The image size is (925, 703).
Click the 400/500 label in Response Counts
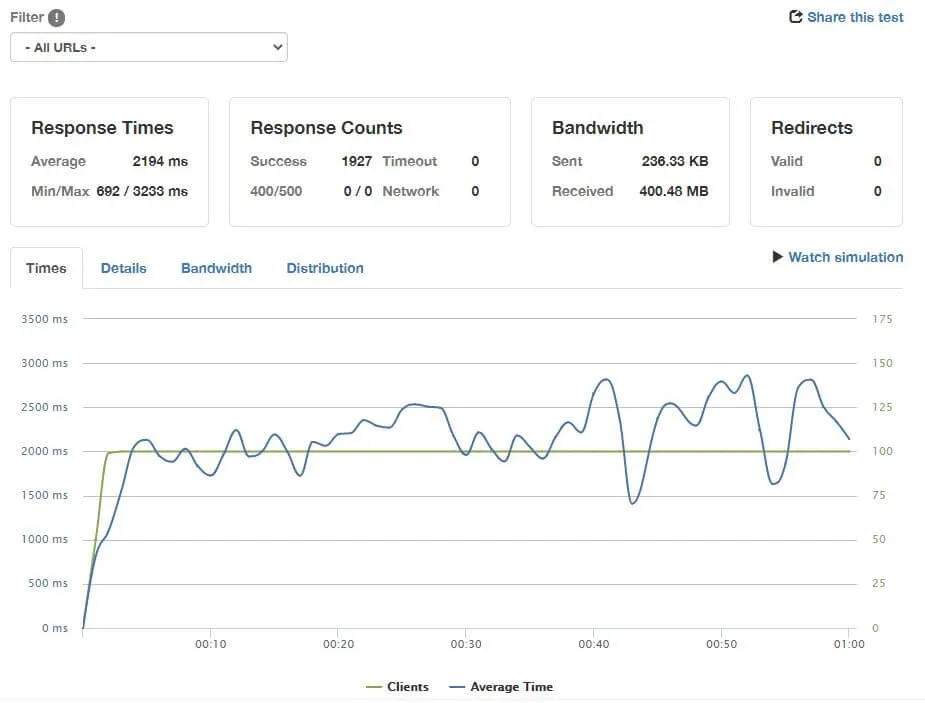click(275, 191)
